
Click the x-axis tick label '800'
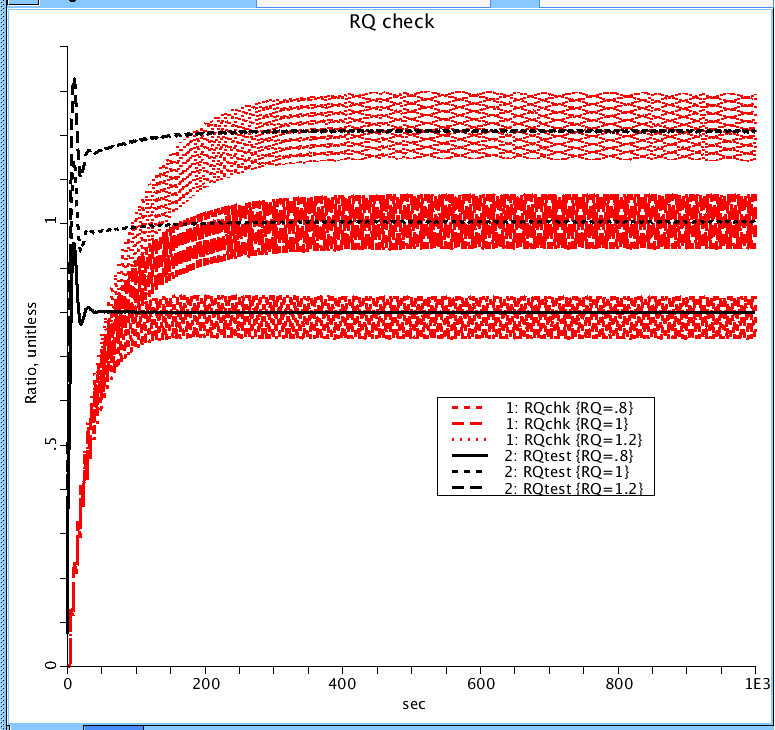coord(619,684)
